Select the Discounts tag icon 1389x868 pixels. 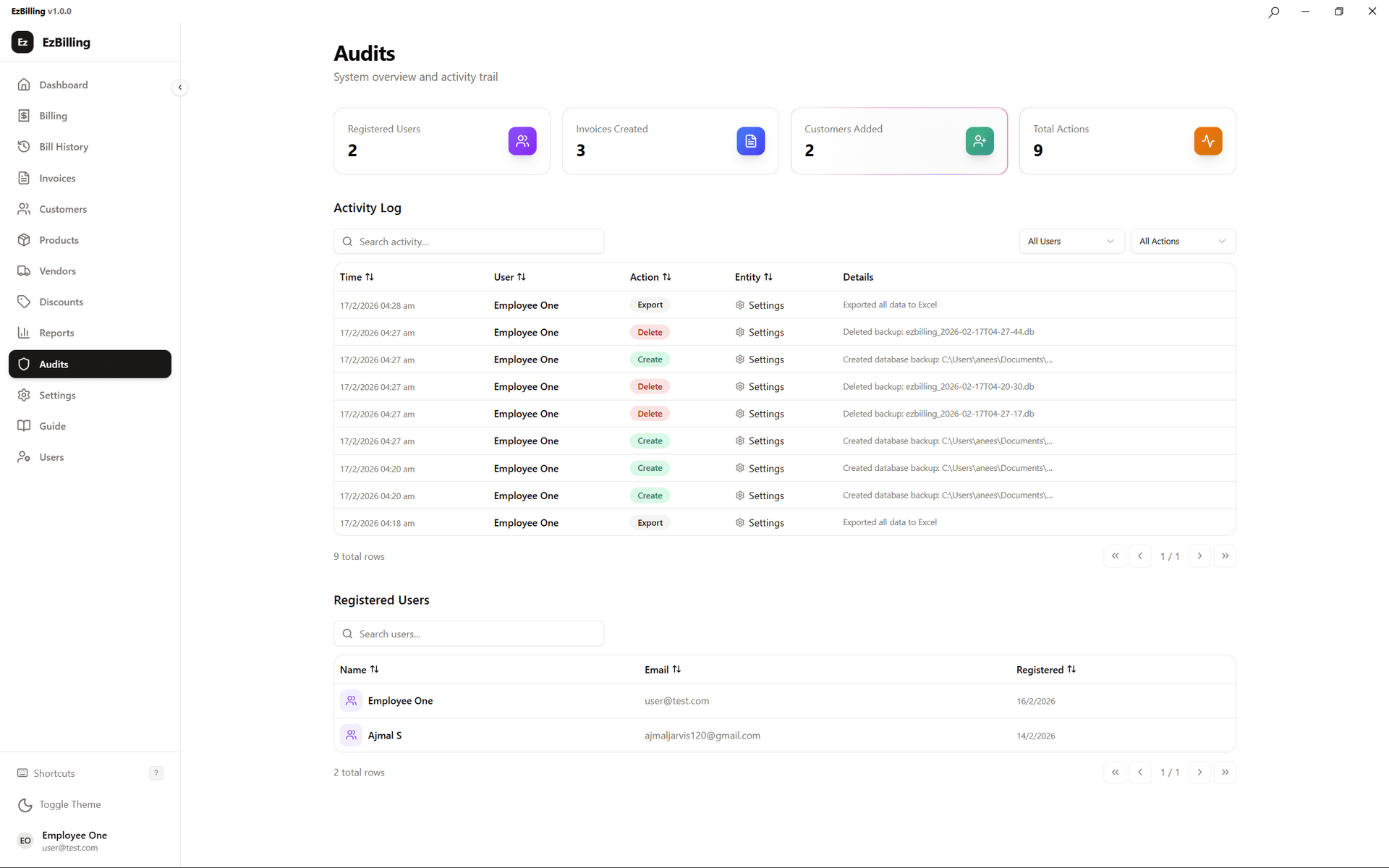pyautogui.click(x=24, y=302)
